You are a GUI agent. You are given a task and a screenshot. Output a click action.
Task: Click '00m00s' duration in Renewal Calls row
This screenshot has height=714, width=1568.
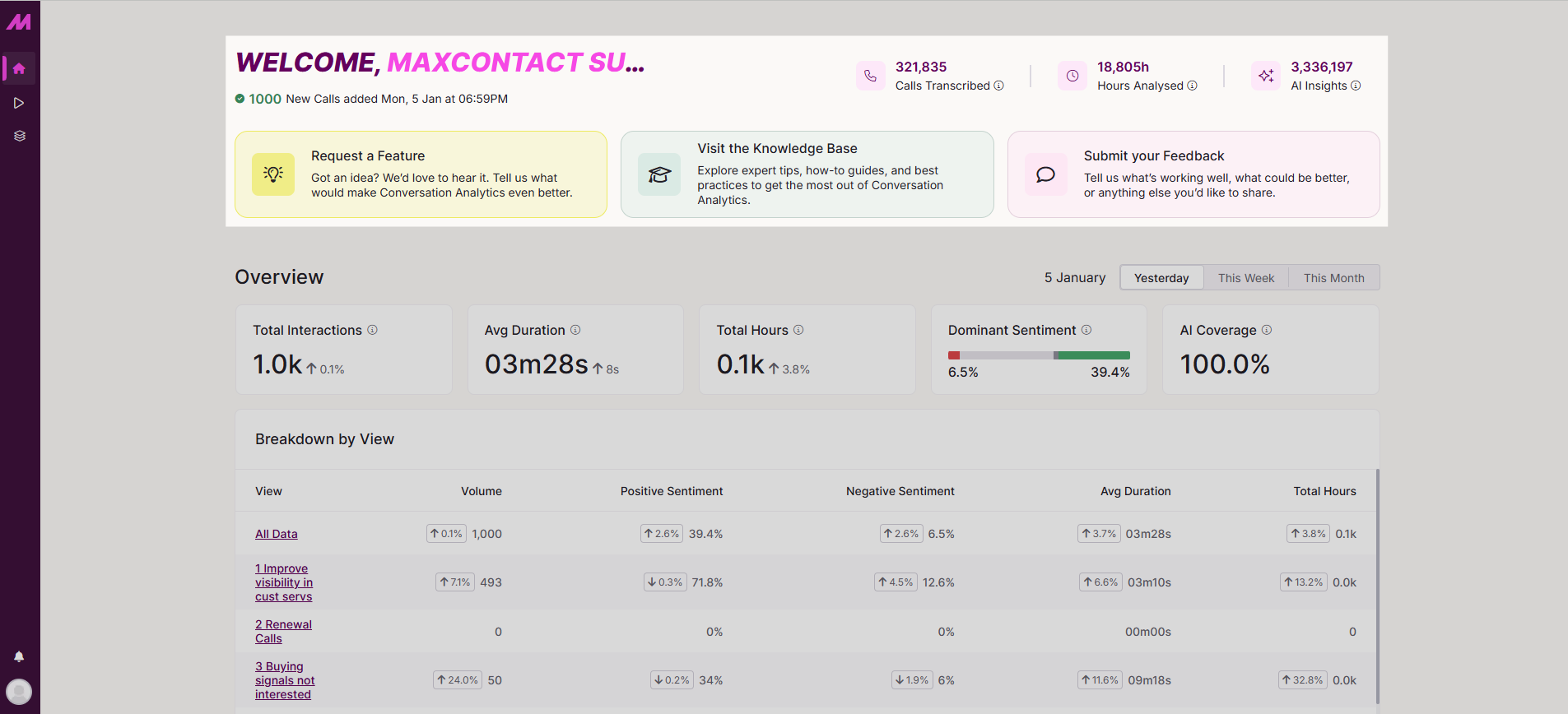(1148, 632)
